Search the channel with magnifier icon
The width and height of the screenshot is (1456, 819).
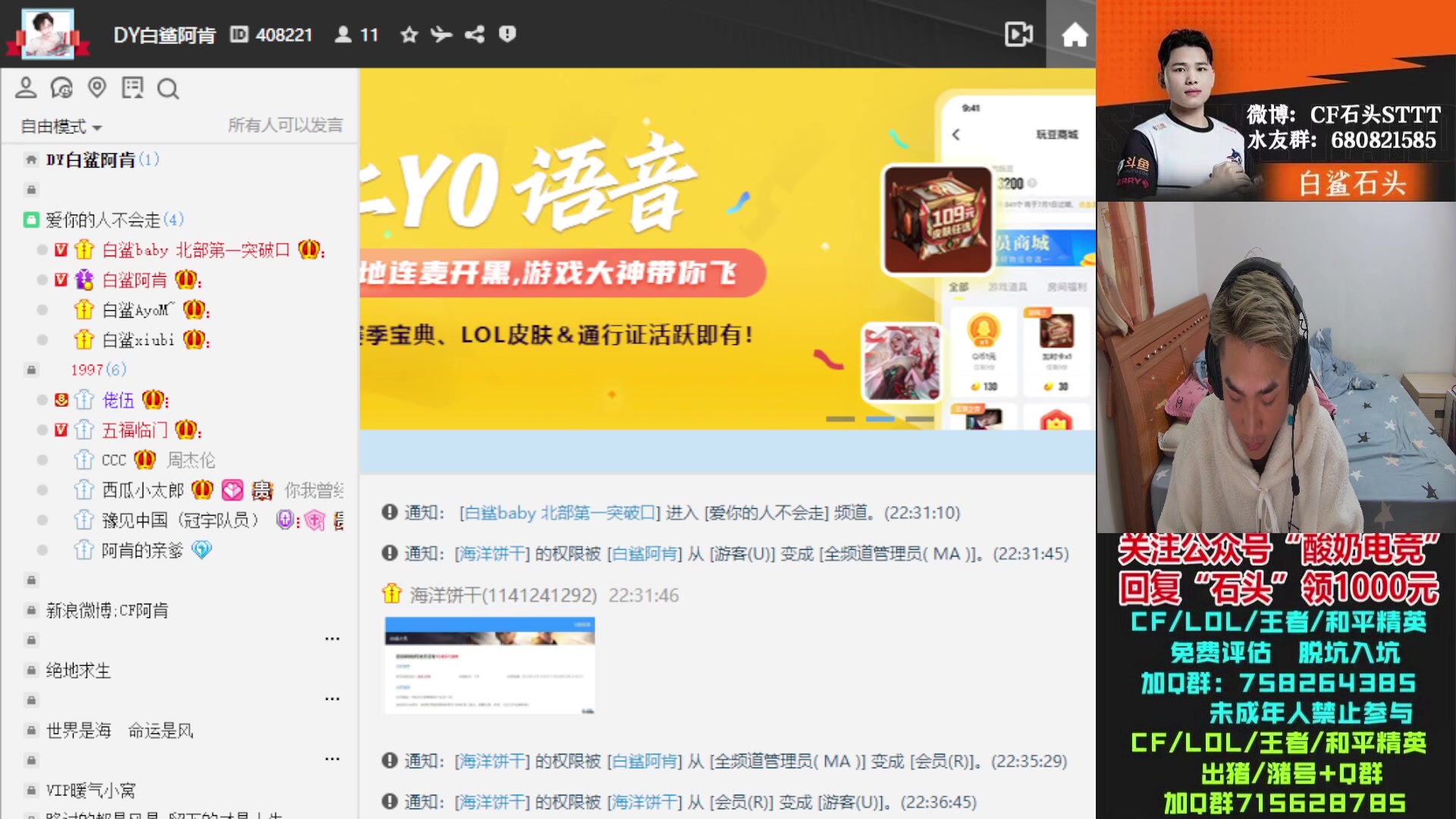click(168, 89)
